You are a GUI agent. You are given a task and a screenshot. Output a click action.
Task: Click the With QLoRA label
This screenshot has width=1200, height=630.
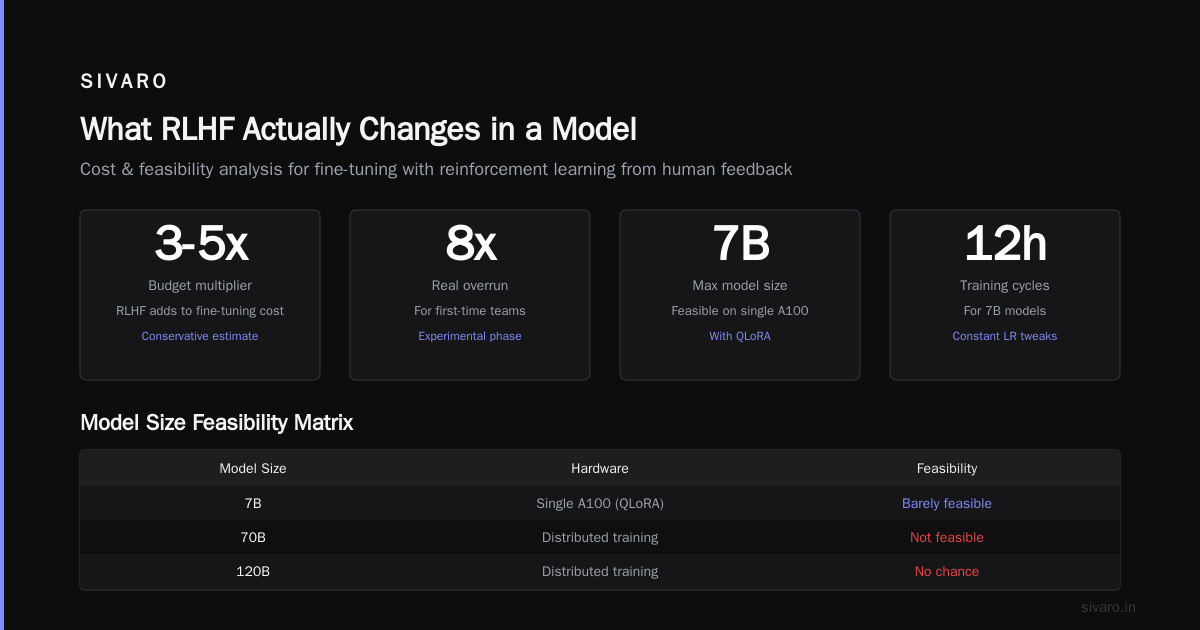tap(740, 336)
